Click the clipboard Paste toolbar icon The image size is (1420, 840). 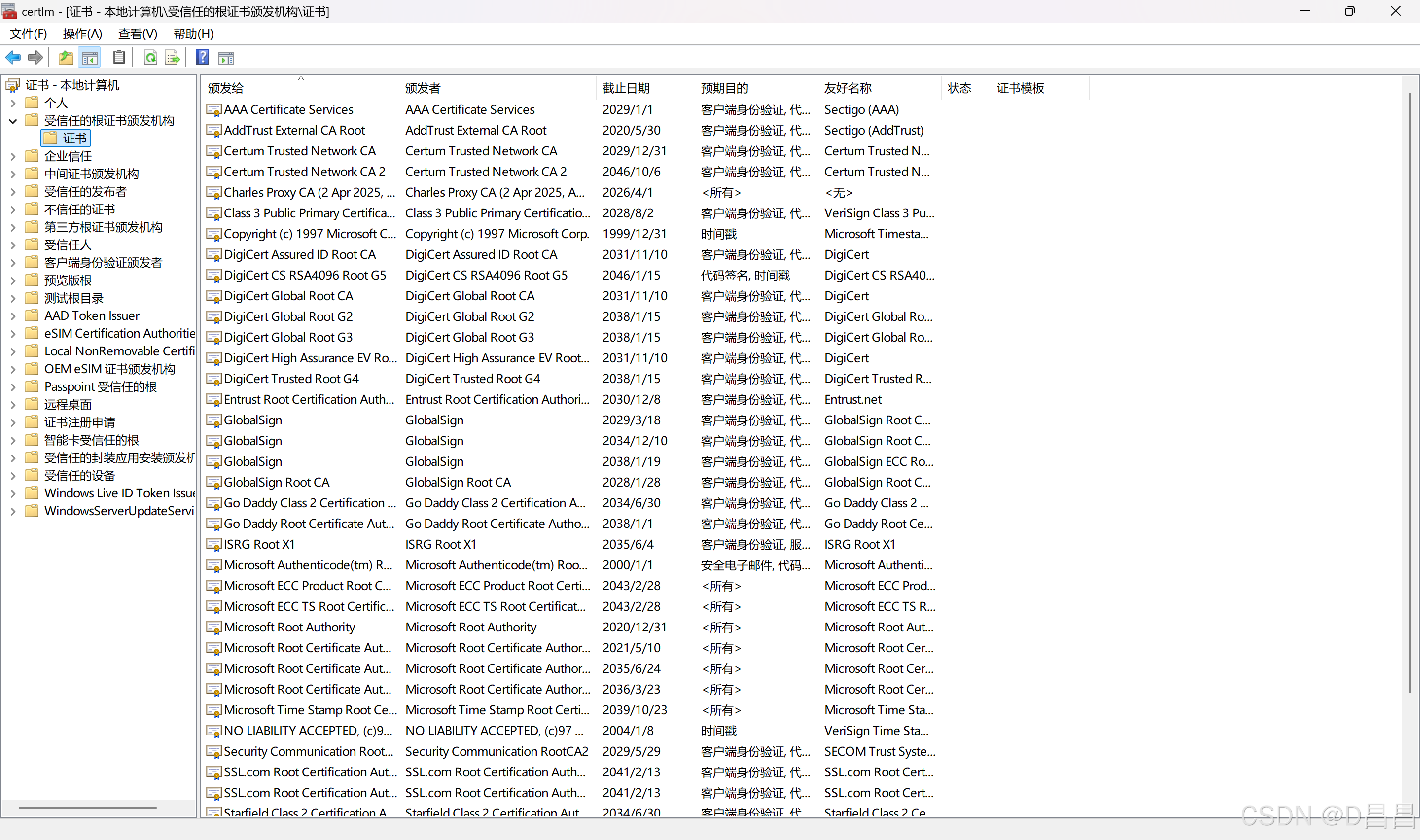tap(119, 58)
